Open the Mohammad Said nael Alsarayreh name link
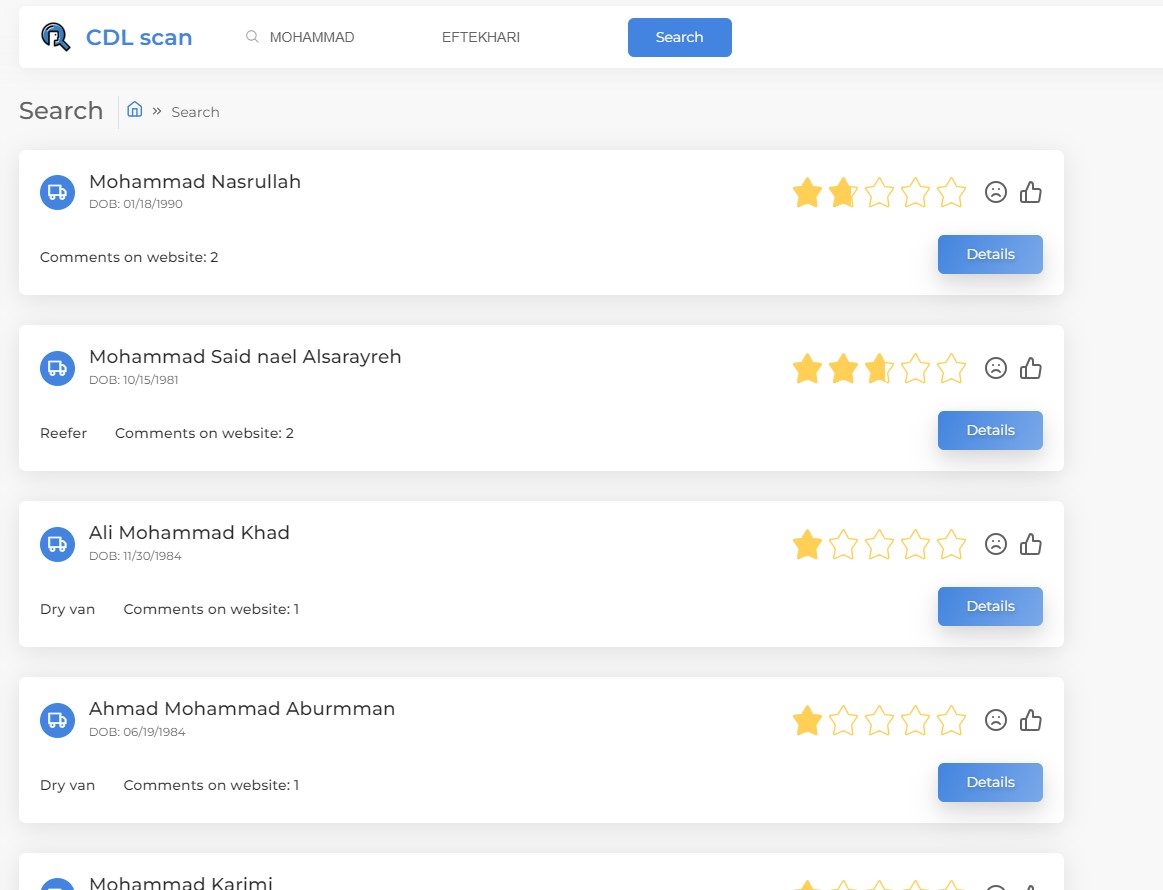1163x890 pixels. point(245,357)
